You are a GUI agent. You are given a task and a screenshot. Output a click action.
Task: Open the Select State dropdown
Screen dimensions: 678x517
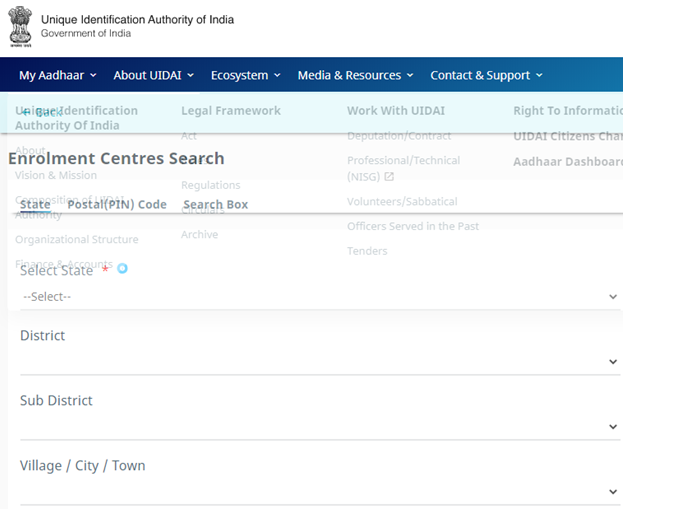coord(320,297)
